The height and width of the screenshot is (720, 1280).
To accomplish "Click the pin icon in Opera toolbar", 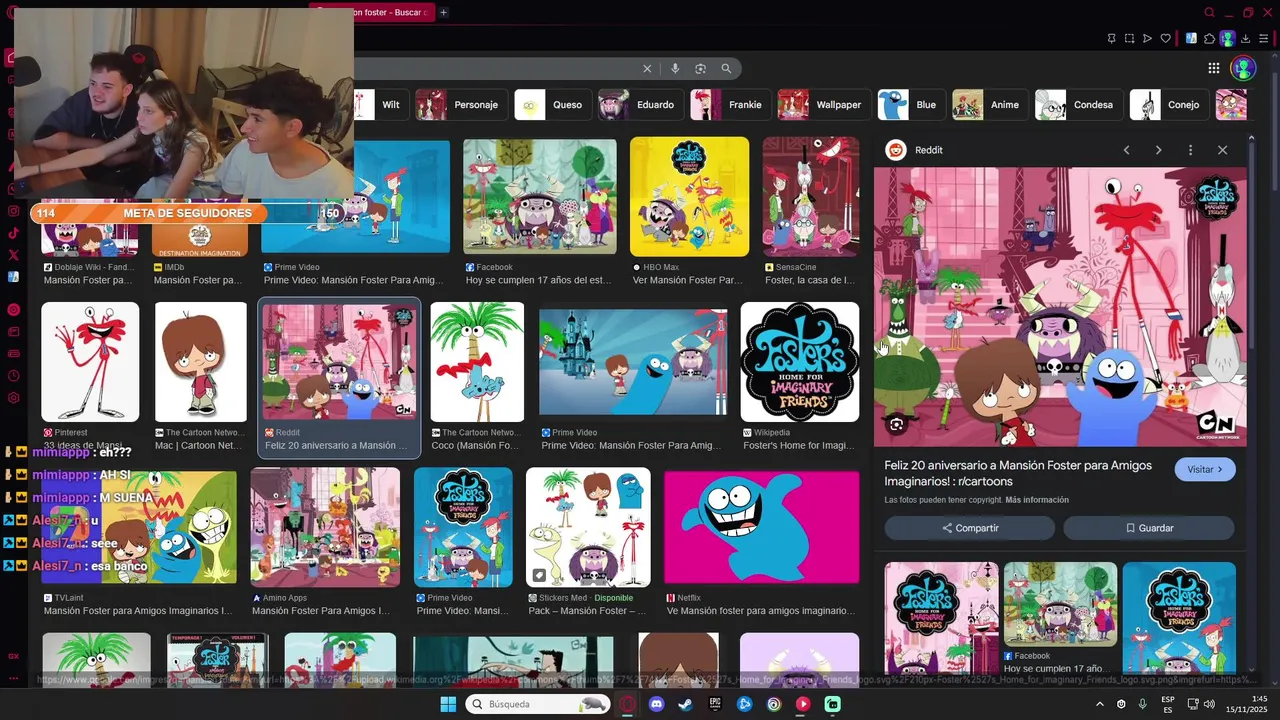I will pyautogui.click(x=1111, y=39).
